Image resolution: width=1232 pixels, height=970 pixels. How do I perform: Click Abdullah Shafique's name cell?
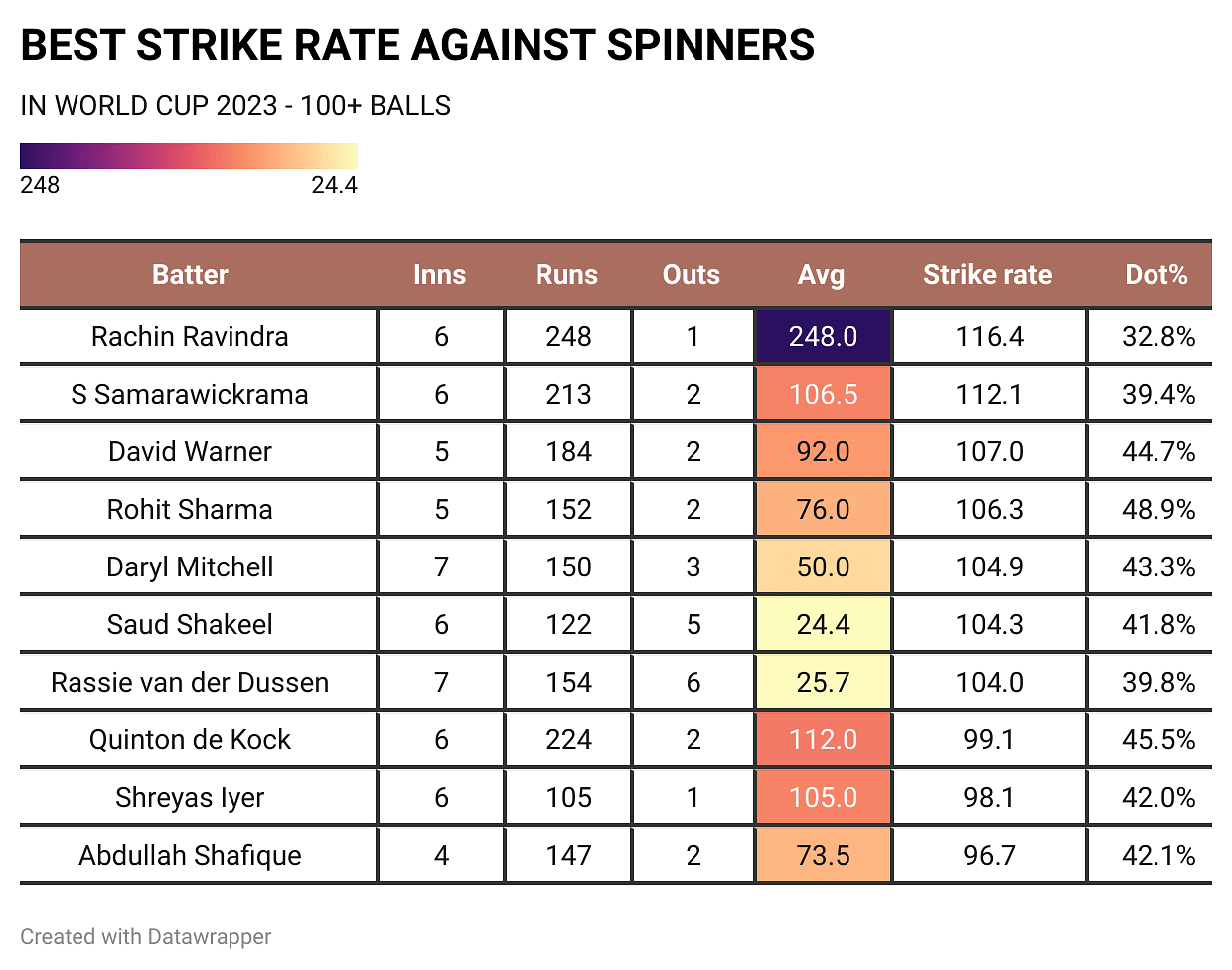[190, 856]
